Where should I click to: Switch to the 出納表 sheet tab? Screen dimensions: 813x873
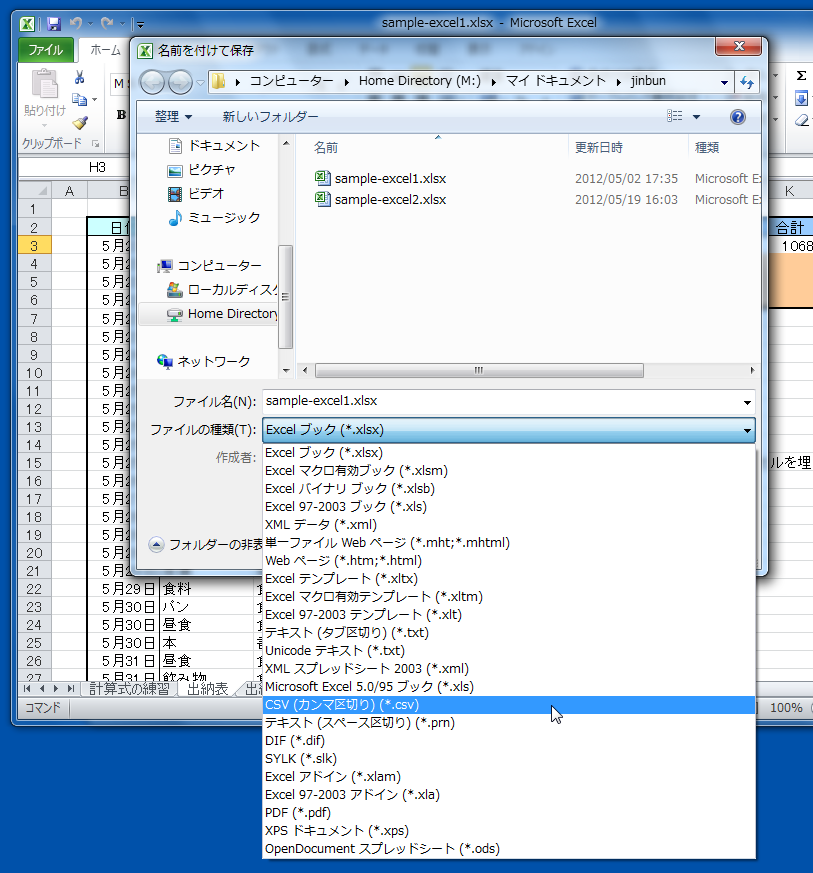pyautogui.click(x=207, y=689)
